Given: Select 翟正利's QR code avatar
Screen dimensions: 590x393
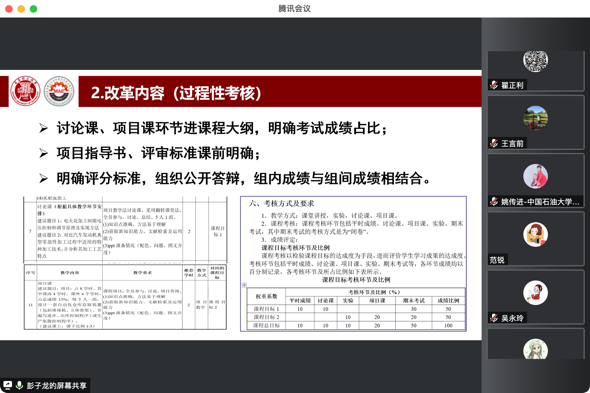Looking at the screenshot, I should click(535, 60).
